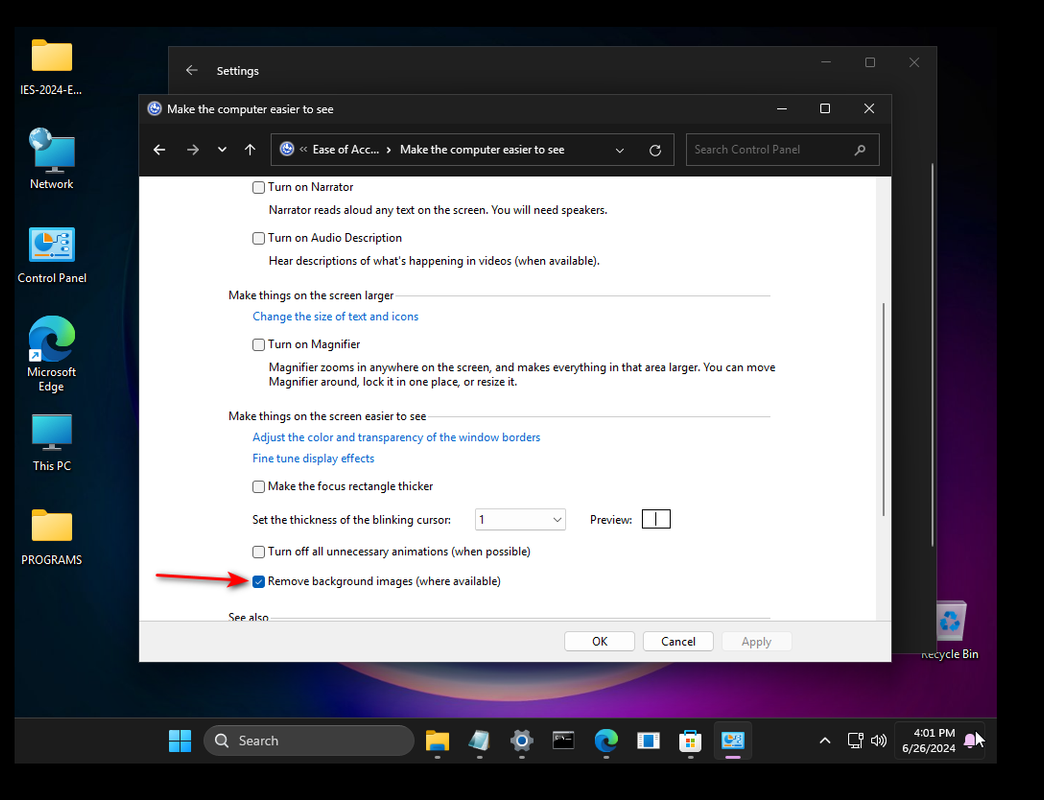Open recent locations chevron beside forward arrow

(x=222, y=150)
